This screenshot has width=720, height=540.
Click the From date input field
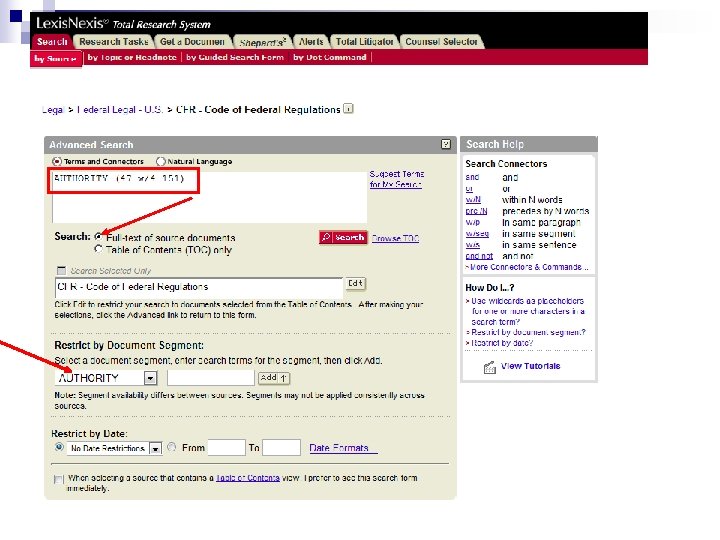pyautogui.click(x=226, y=447)
